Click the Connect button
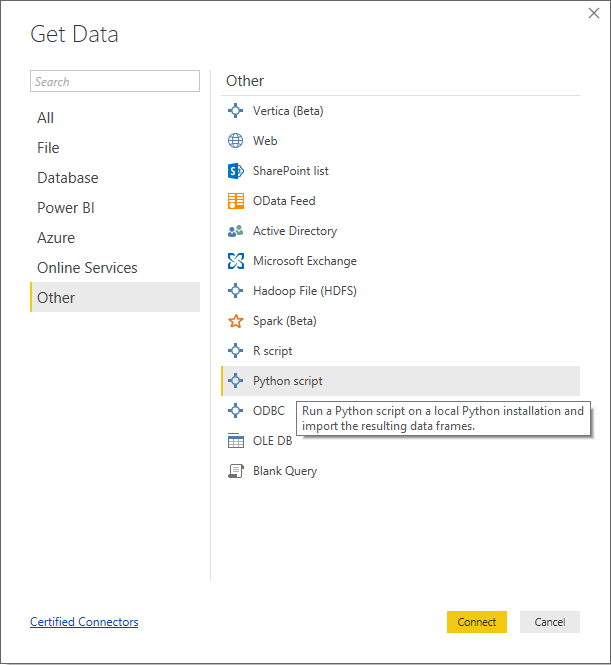Screen dimensions: 611x665 click(477, 622)
